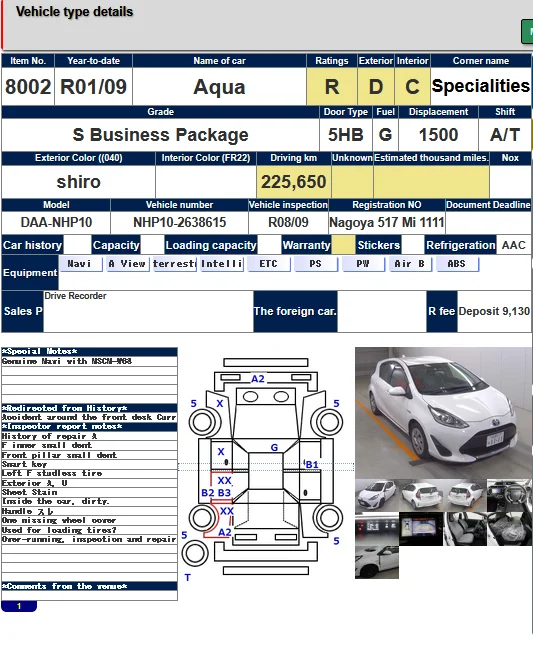The width and height of the screenshot is (533, 672).
Task: Click the overall rating R cell
Action: [x=332, y=87]
